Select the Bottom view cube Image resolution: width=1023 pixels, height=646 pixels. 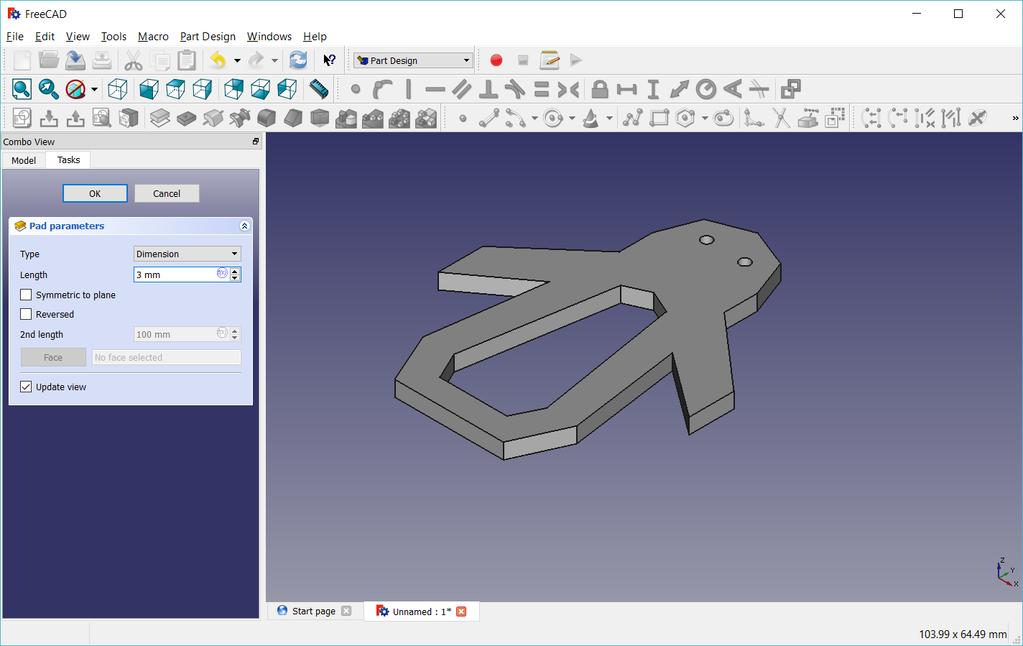[260, 89]
